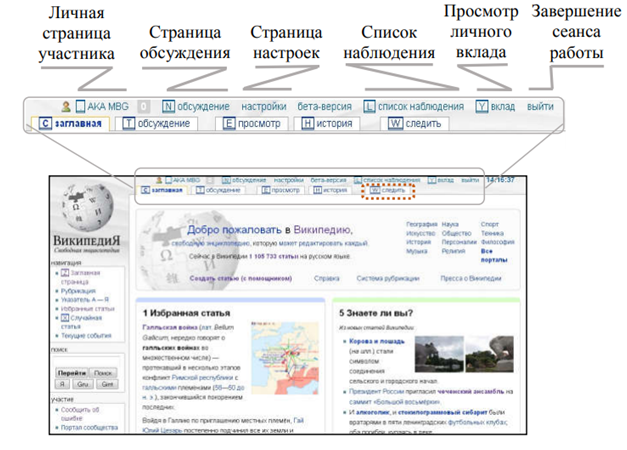Viewport: 627px width, 450px height.
Task: Select the T обсуждение tab in enlarged toolbar
Action: [156, 123]
